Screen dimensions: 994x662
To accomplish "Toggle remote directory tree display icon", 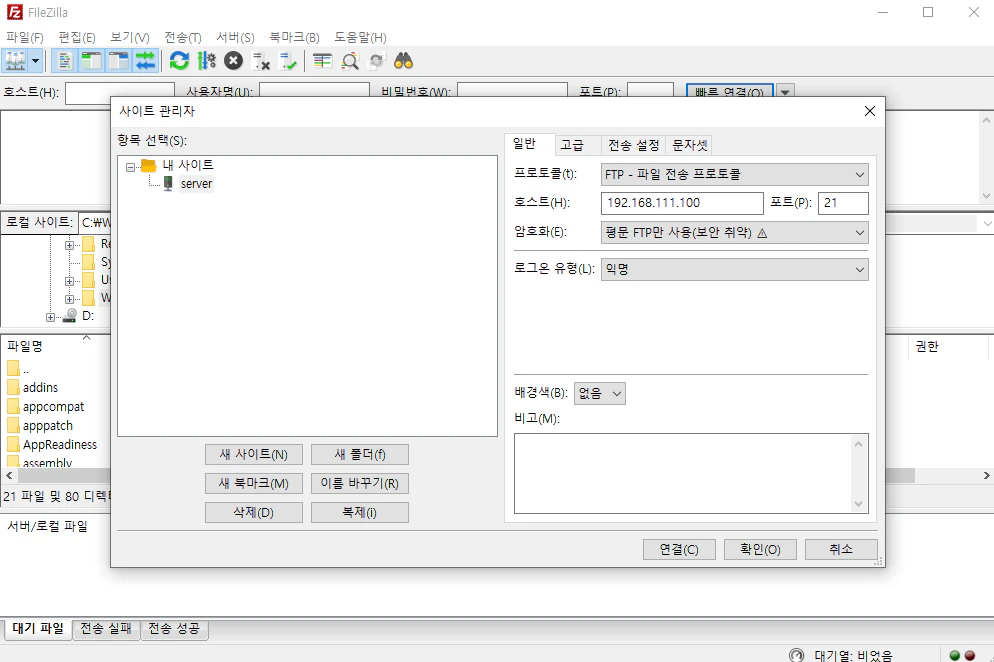I will [x=119, y=61].
